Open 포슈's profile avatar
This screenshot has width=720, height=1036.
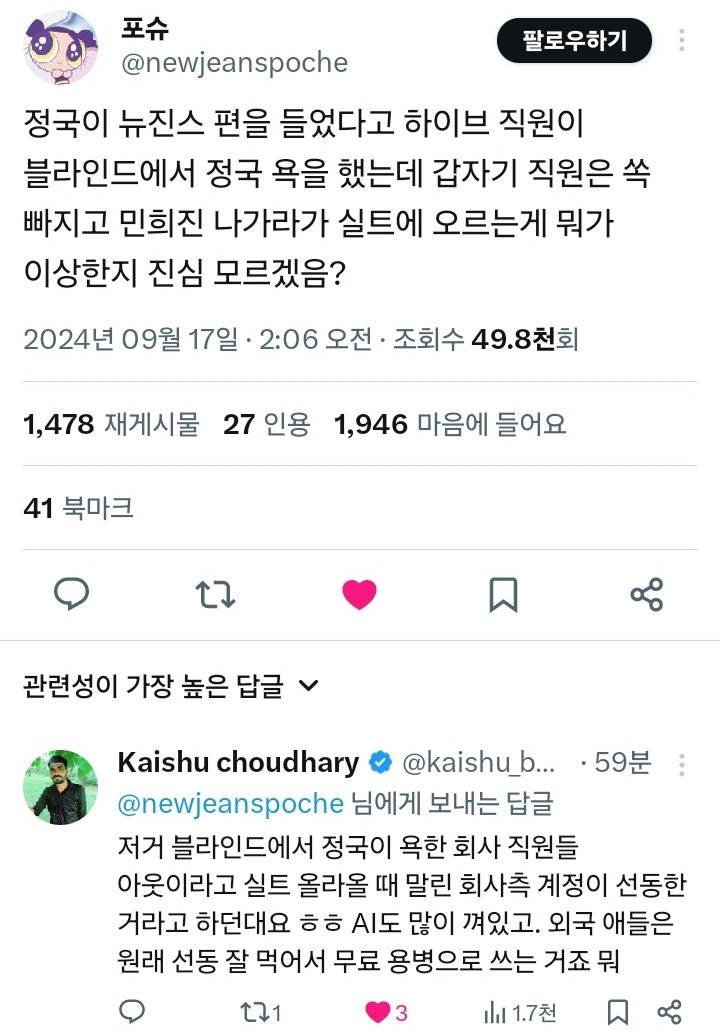coord(60,49)
